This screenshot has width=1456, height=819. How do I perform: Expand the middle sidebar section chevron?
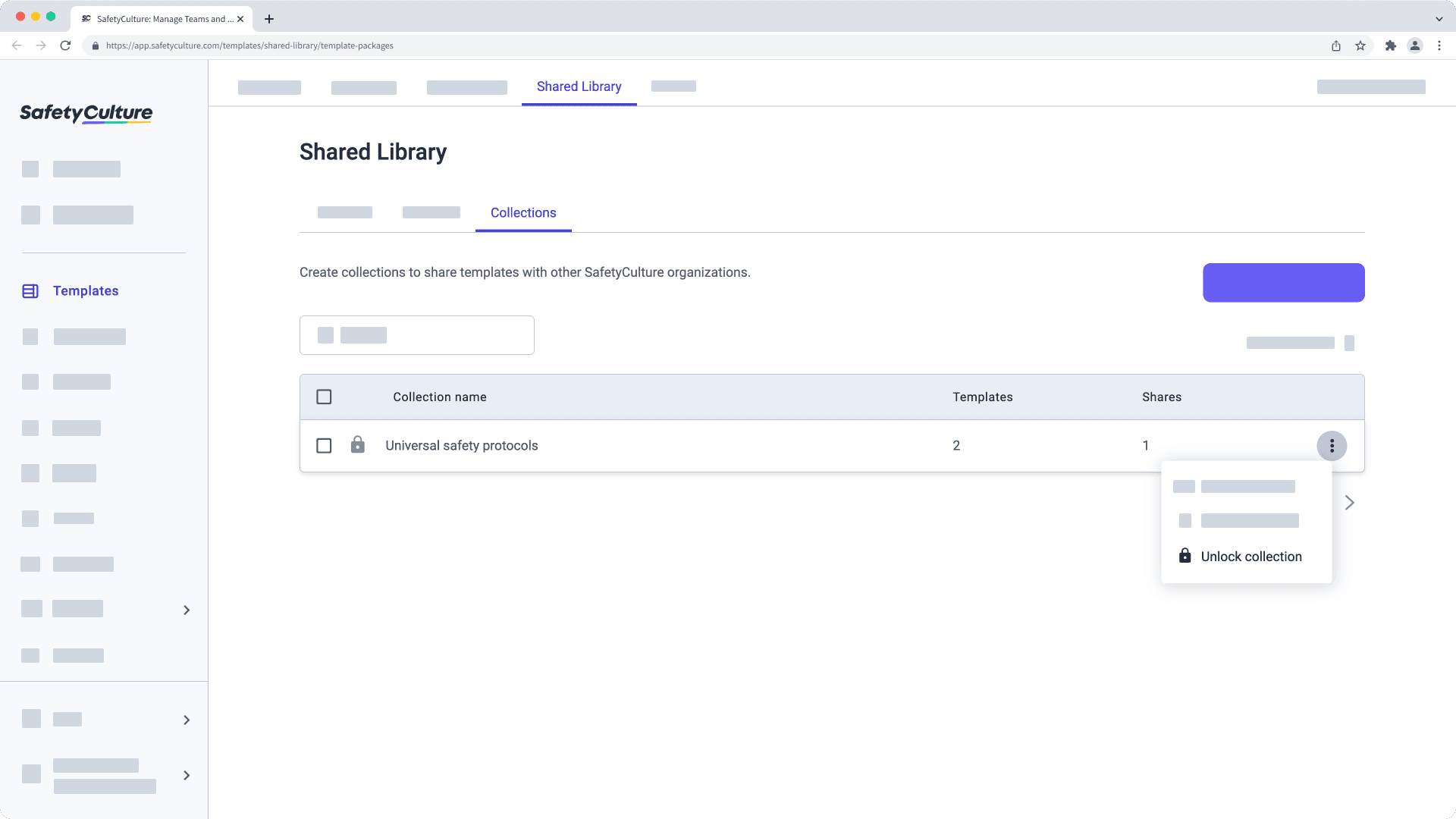(x=187, y=720)
